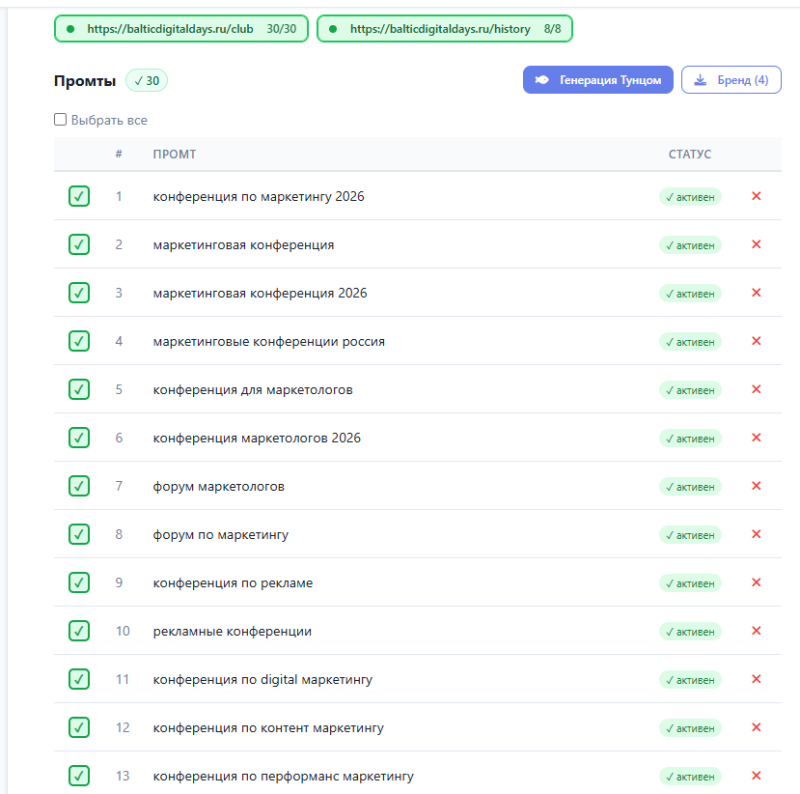Uncheck prompt 1 «конференция по маркетингу 2026»
The image size is (800, 794).
(79, 196)
